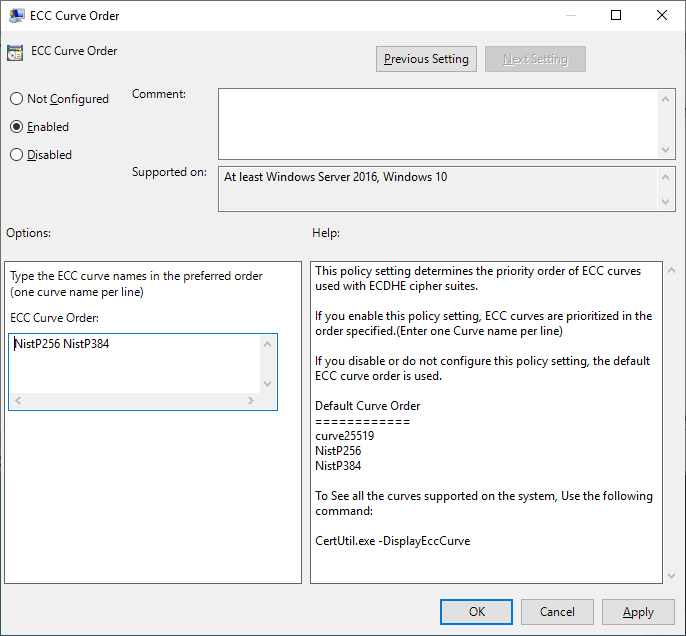Click 'At least Windows Server 2016, Windows 10' text
The width and height of the screenshot is (686, 636).
[336, 177]
